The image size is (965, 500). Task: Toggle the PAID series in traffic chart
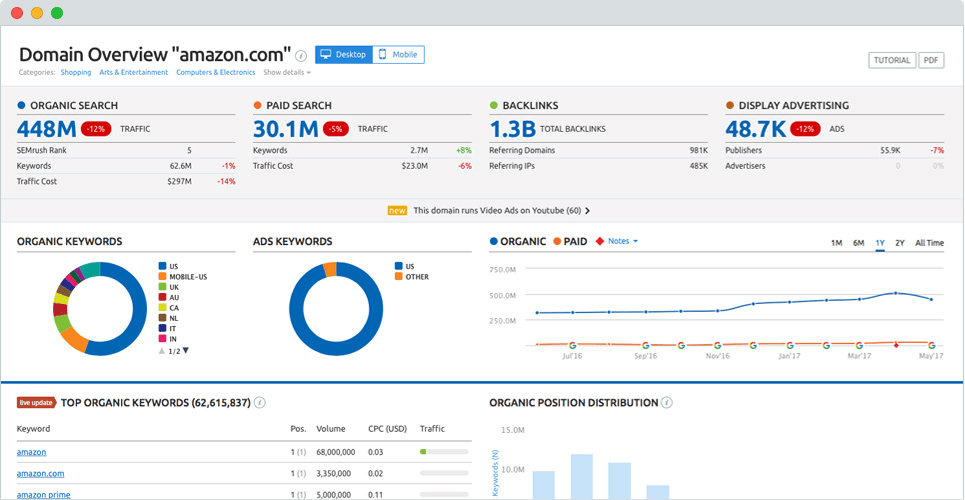[569, 241]
